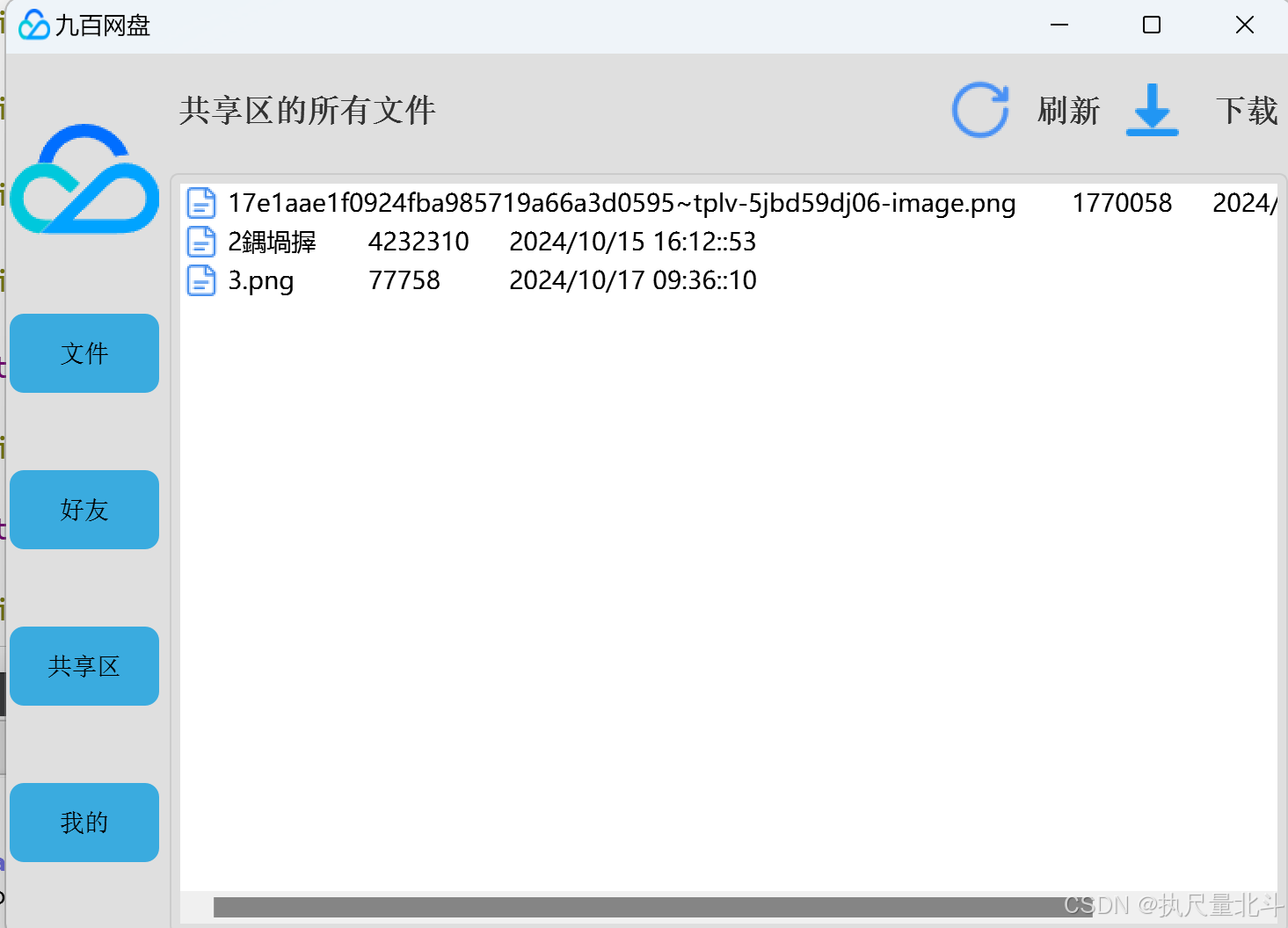Click the horizontal scrollbar thumb at the bottom
Viewport: 1288px width, 928px height.
click(x=653, y=907)
